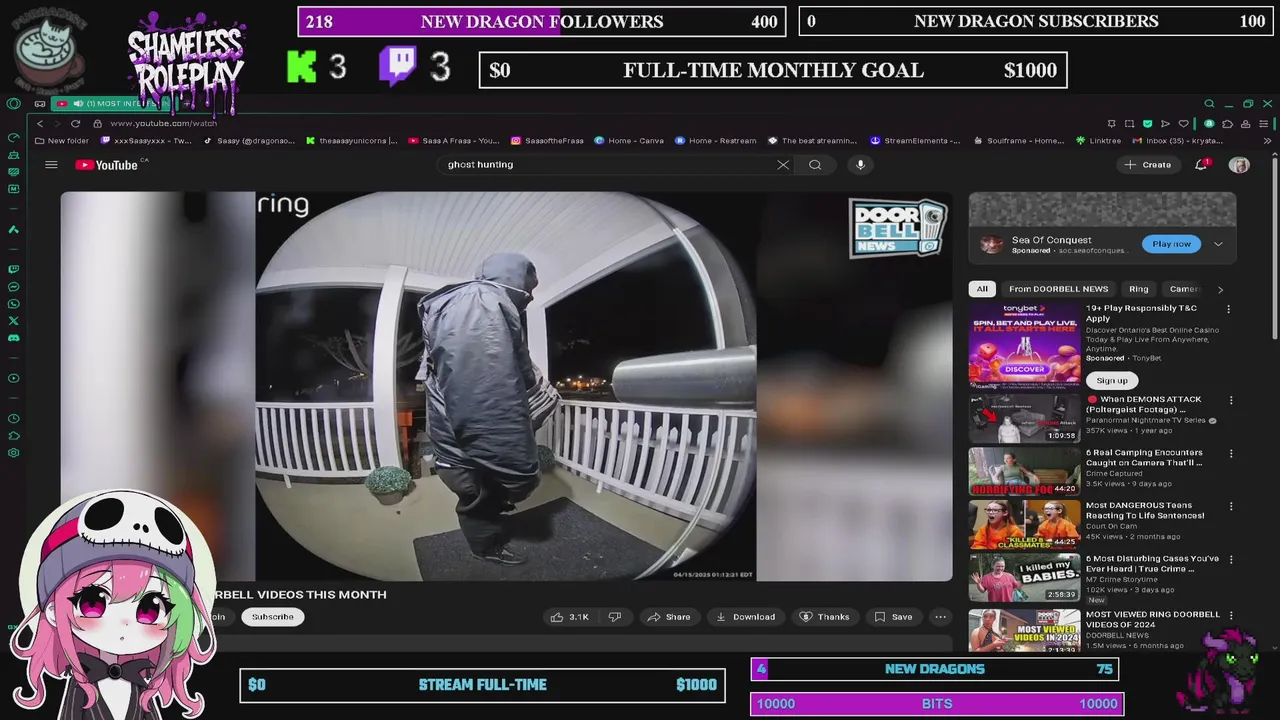Open the StreamElements bookmark

coord(916,141)
